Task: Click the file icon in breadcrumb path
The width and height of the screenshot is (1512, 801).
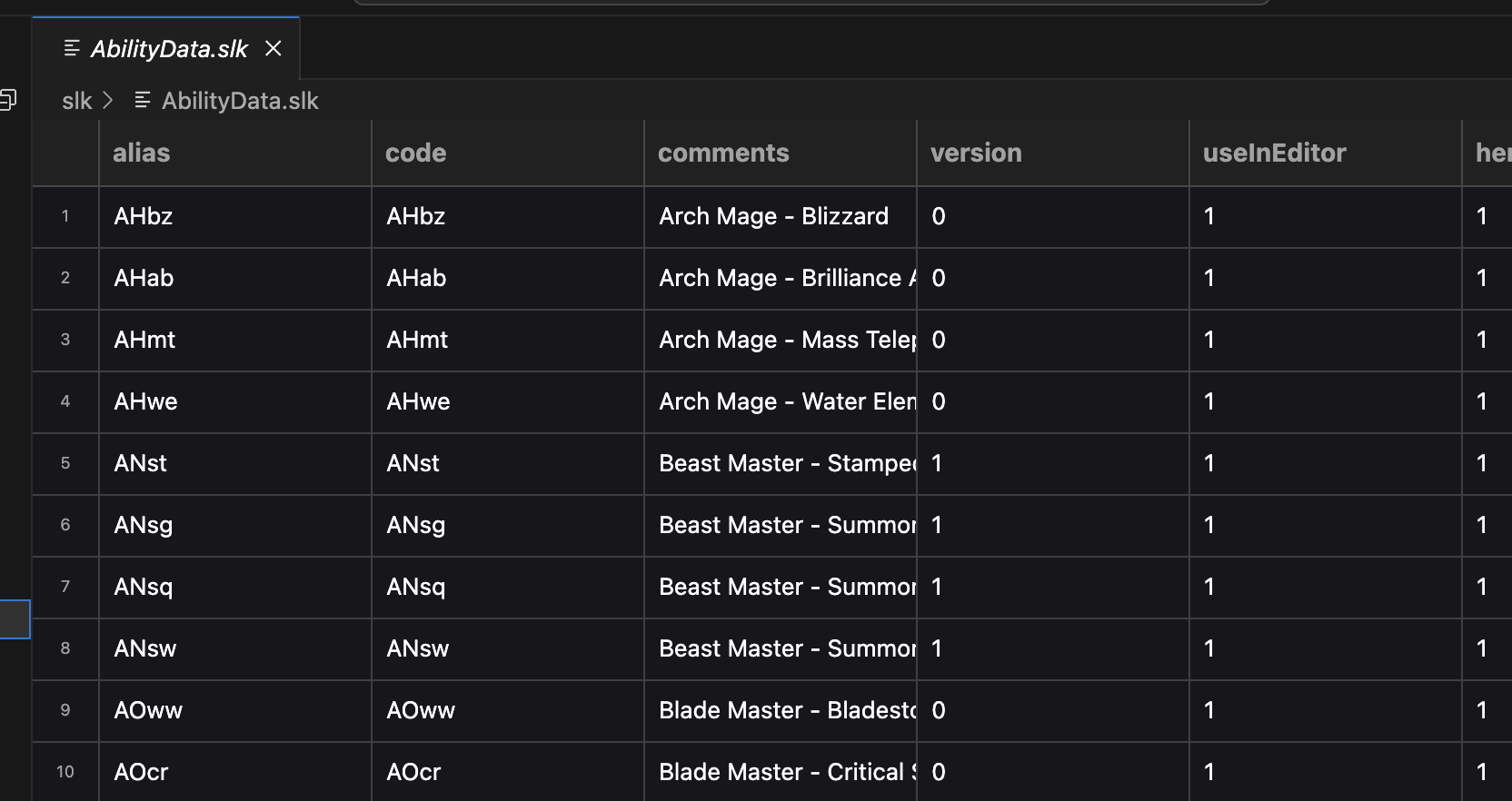Action: (143, 100)
